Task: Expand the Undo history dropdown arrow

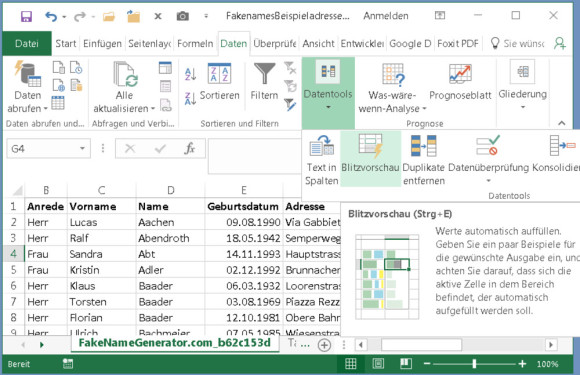Action: click(x=64, y=17)
